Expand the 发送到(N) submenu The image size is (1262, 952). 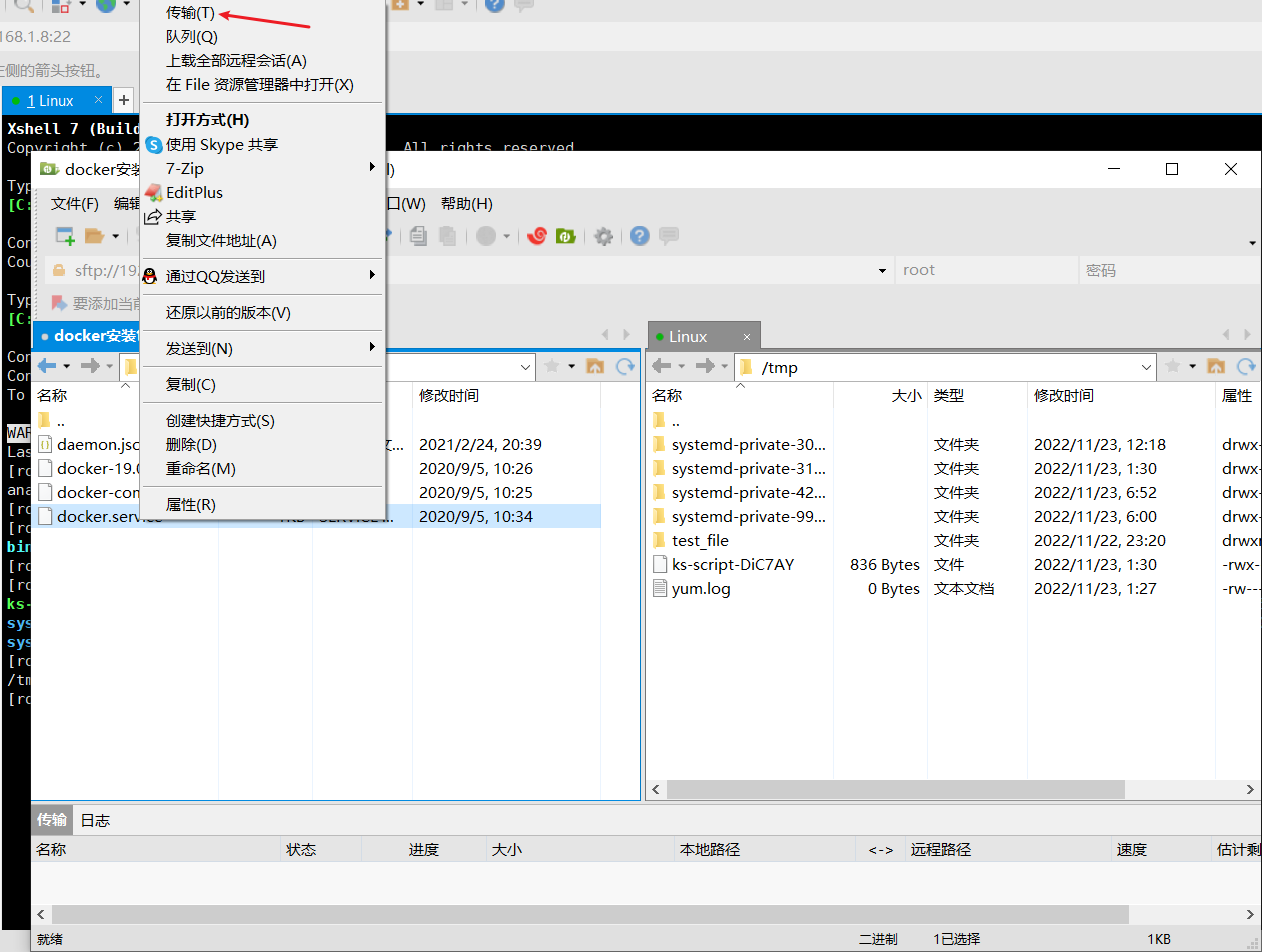point(262,349)
